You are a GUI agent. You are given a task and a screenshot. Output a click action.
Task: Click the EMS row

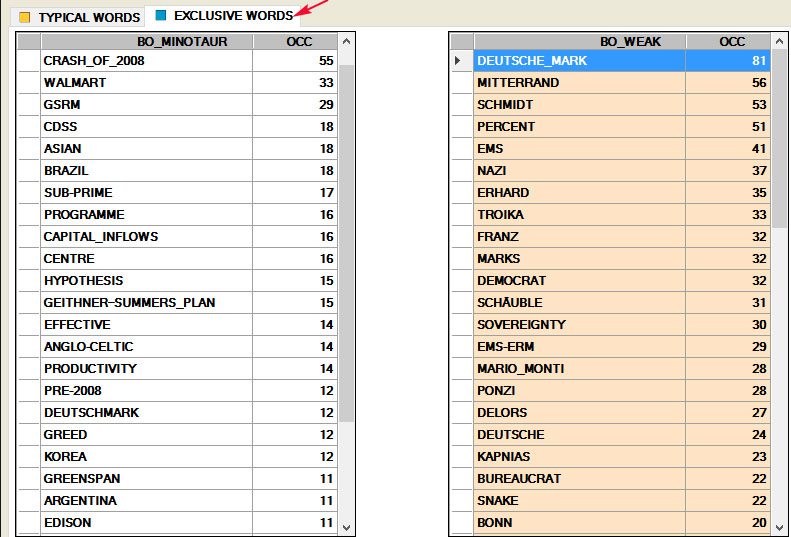tap(611, 148)
